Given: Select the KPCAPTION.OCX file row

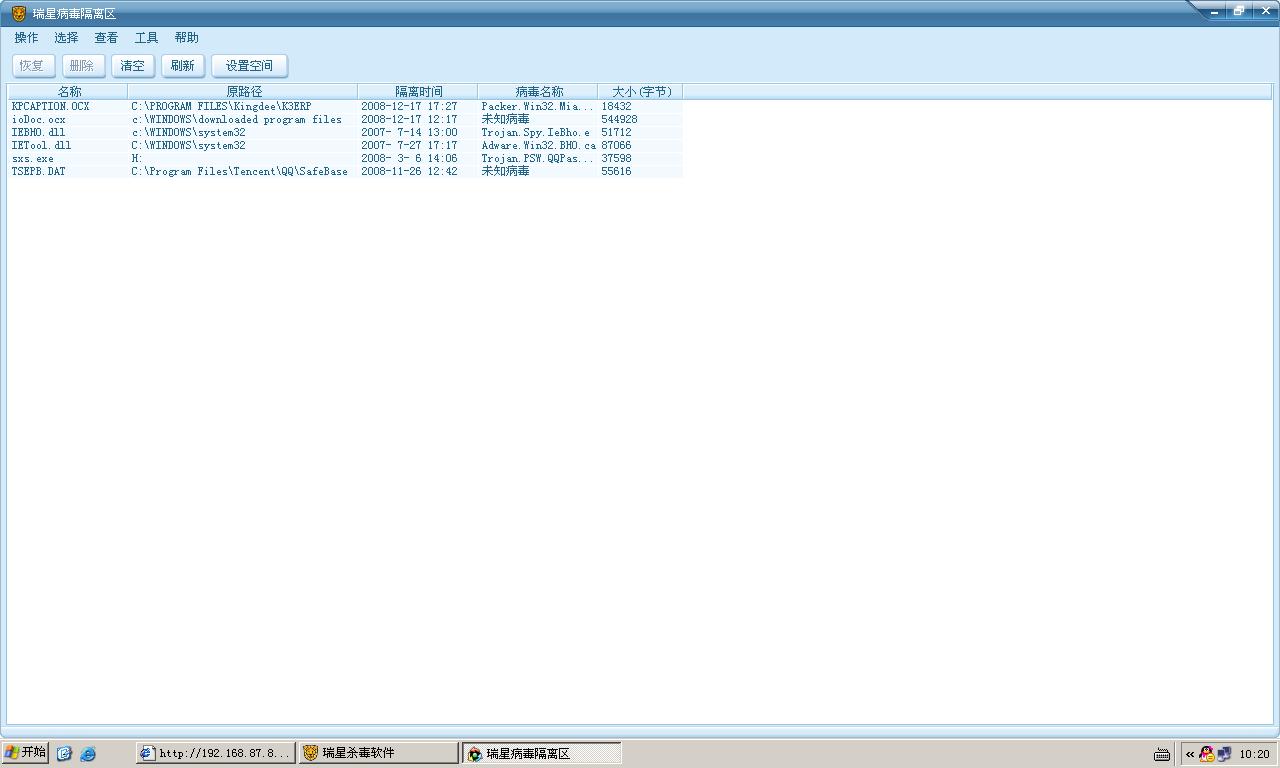Looking at the screenshot, I should [x=345, y=106].
